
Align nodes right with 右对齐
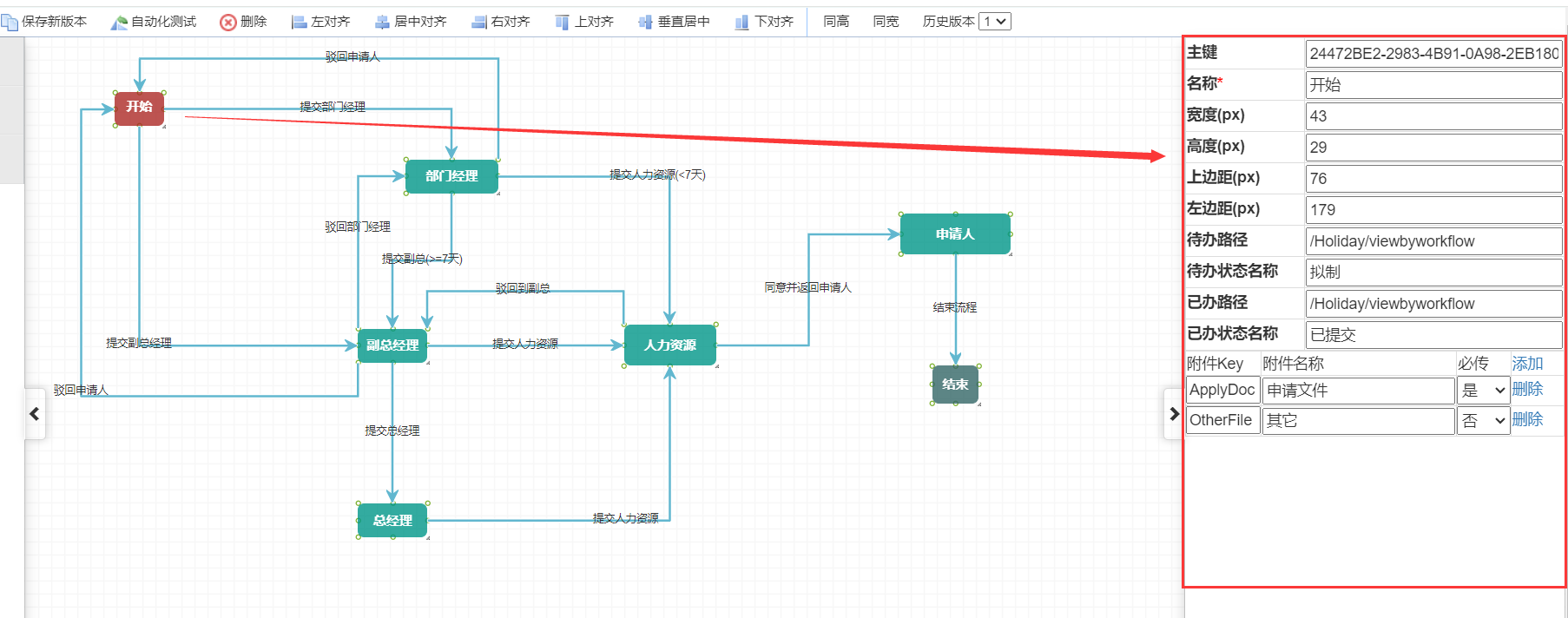(x=501, y=22)
